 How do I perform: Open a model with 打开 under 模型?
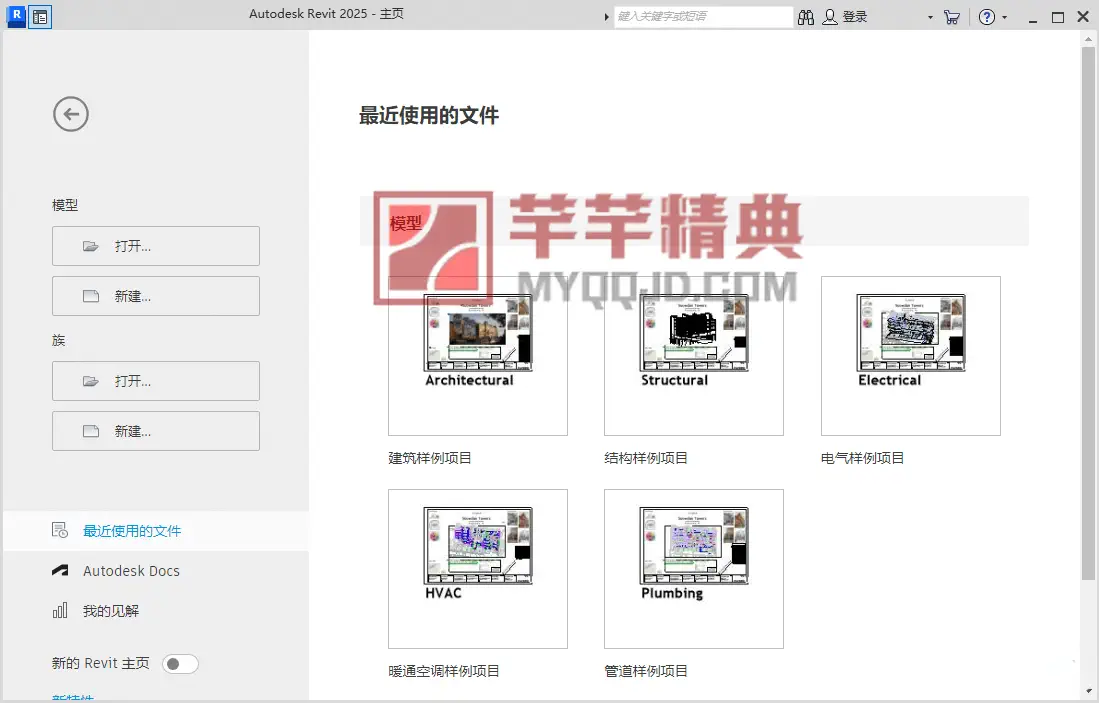tap(156, 246)
